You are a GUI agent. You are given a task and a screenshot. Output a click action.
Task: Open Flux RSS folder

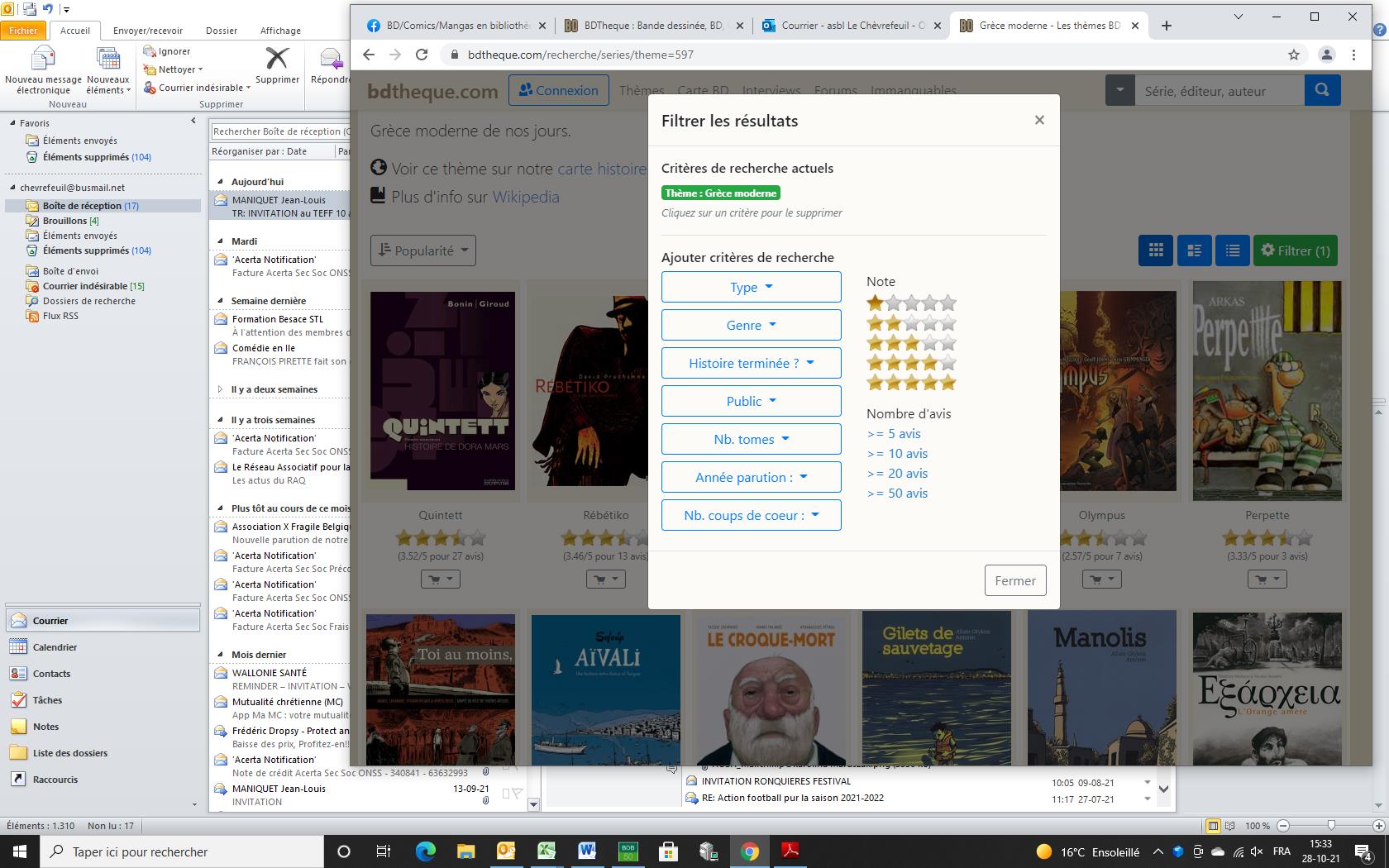pyautogui.click(x=60, y=316)
